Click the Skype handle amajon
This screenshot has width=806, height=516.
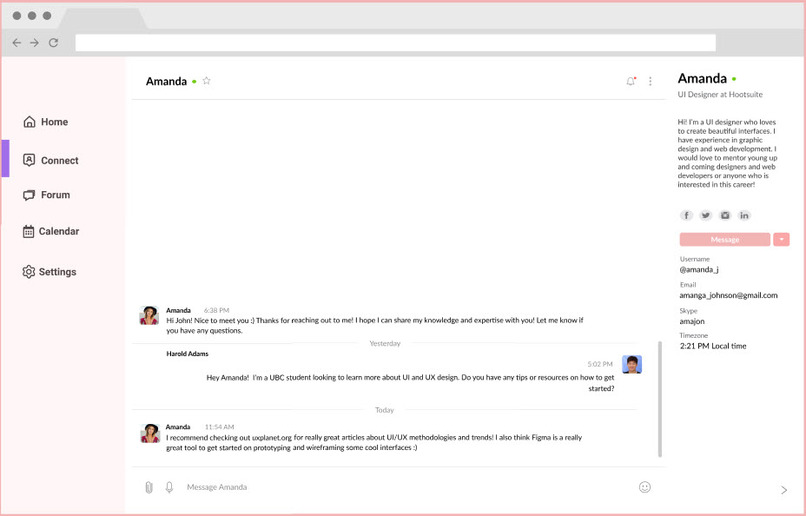click(692, 321)
